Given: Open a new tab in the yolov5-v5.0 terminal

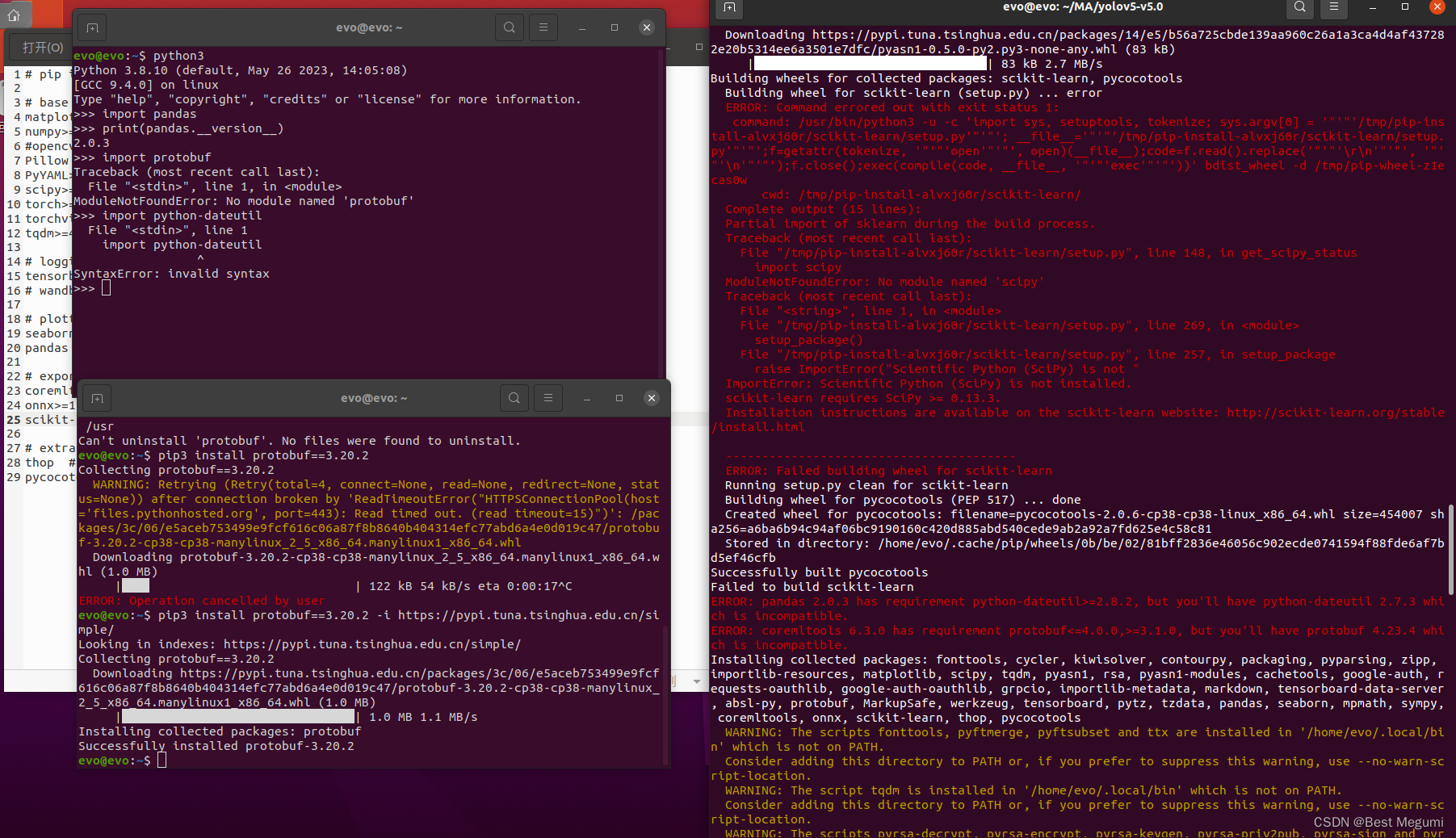Looking at the screenshot, I should [728, 9].
